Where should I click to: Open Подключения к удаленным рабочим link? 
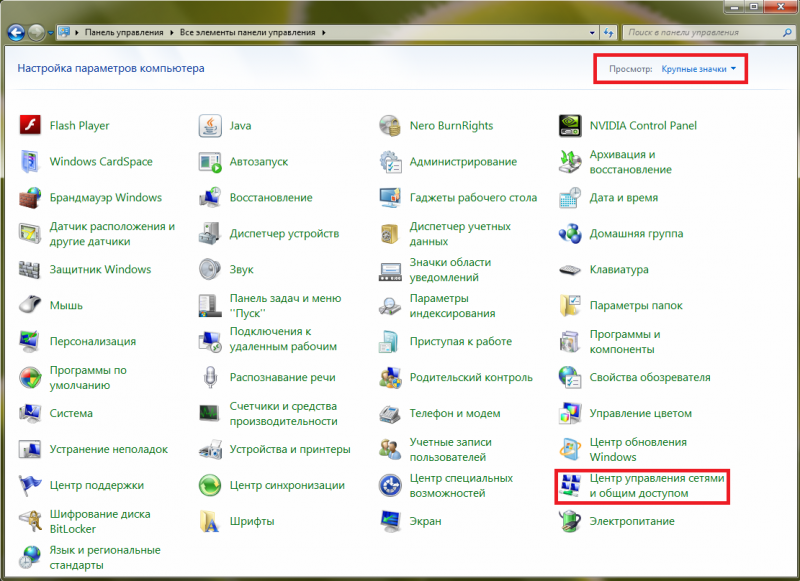[x=283, y=339]
